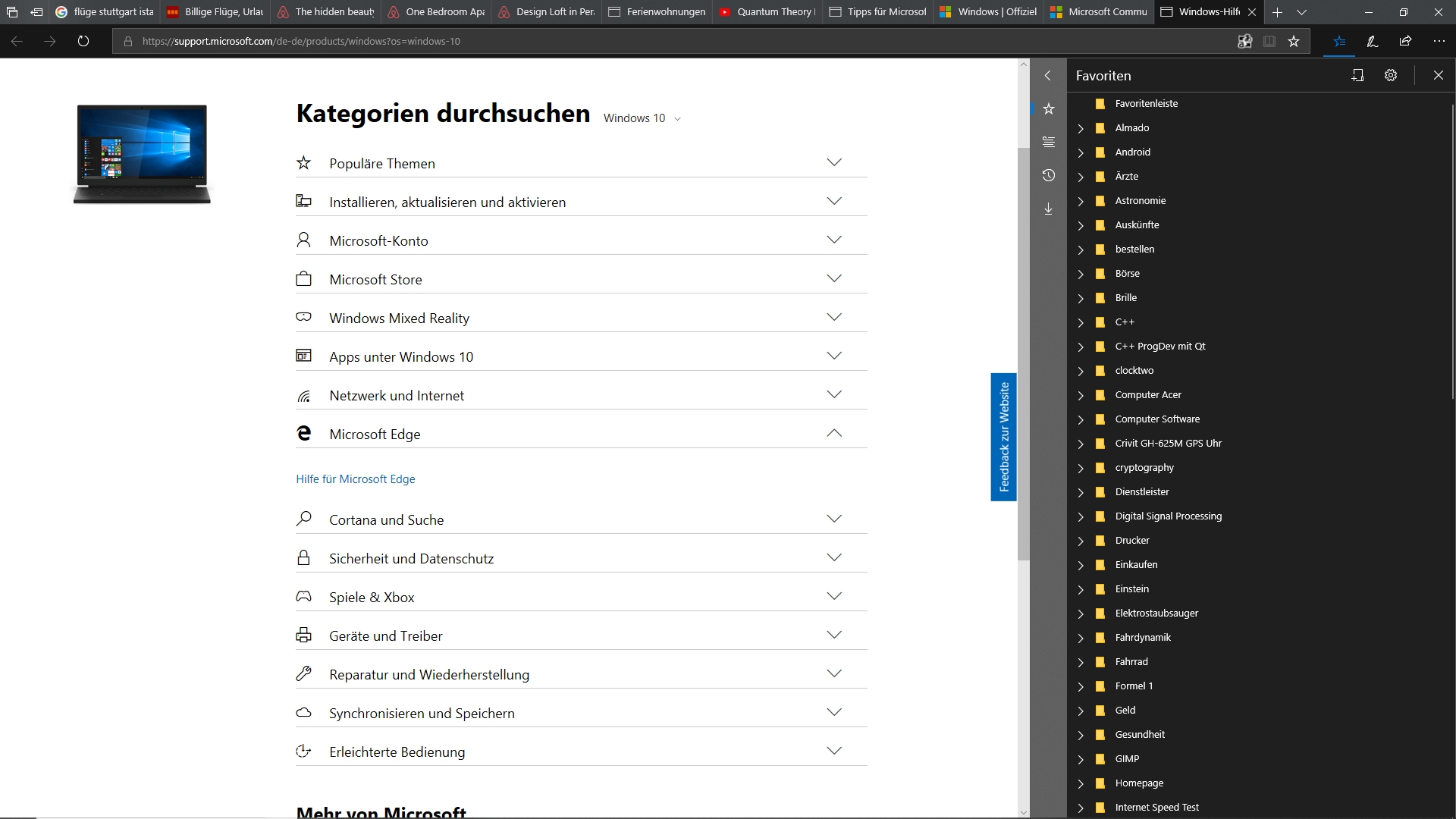This screenshot has height=819, width=1456.
Task: Click the page vertical scrollbar thumb
Action: pos(1024,354)
